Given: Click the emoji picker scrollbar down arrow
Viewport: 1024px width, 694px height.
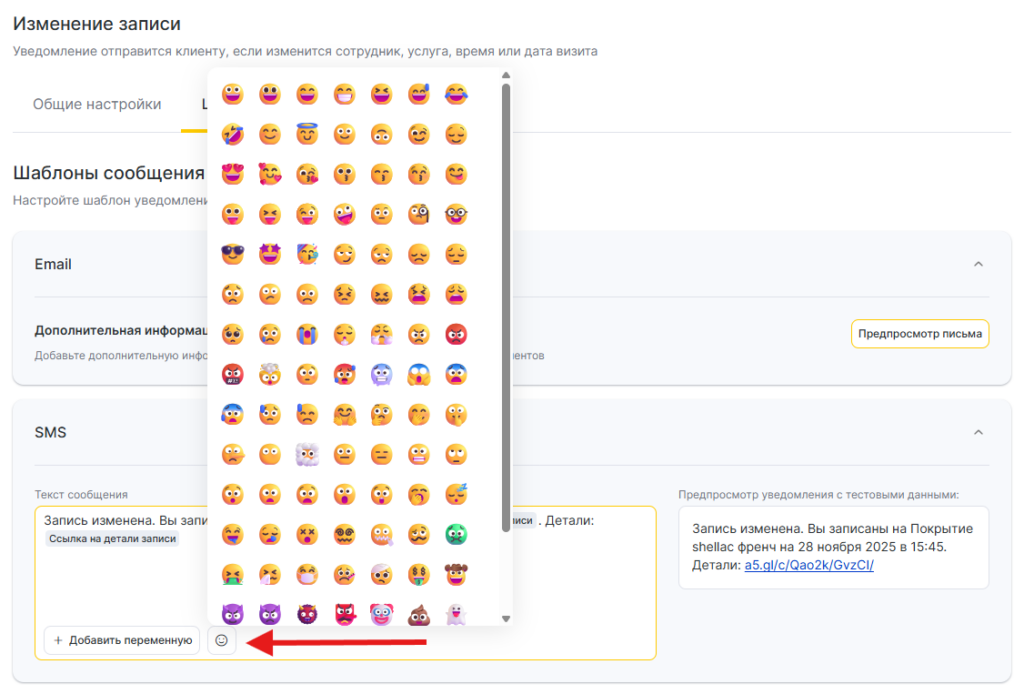Looking at the screenshot, I should click(x=506, y=619).
